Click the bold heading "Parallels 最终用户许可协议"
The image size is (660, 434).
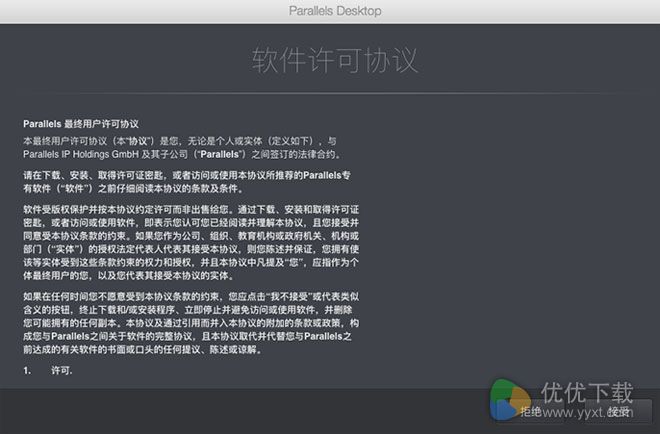point(81,124)
